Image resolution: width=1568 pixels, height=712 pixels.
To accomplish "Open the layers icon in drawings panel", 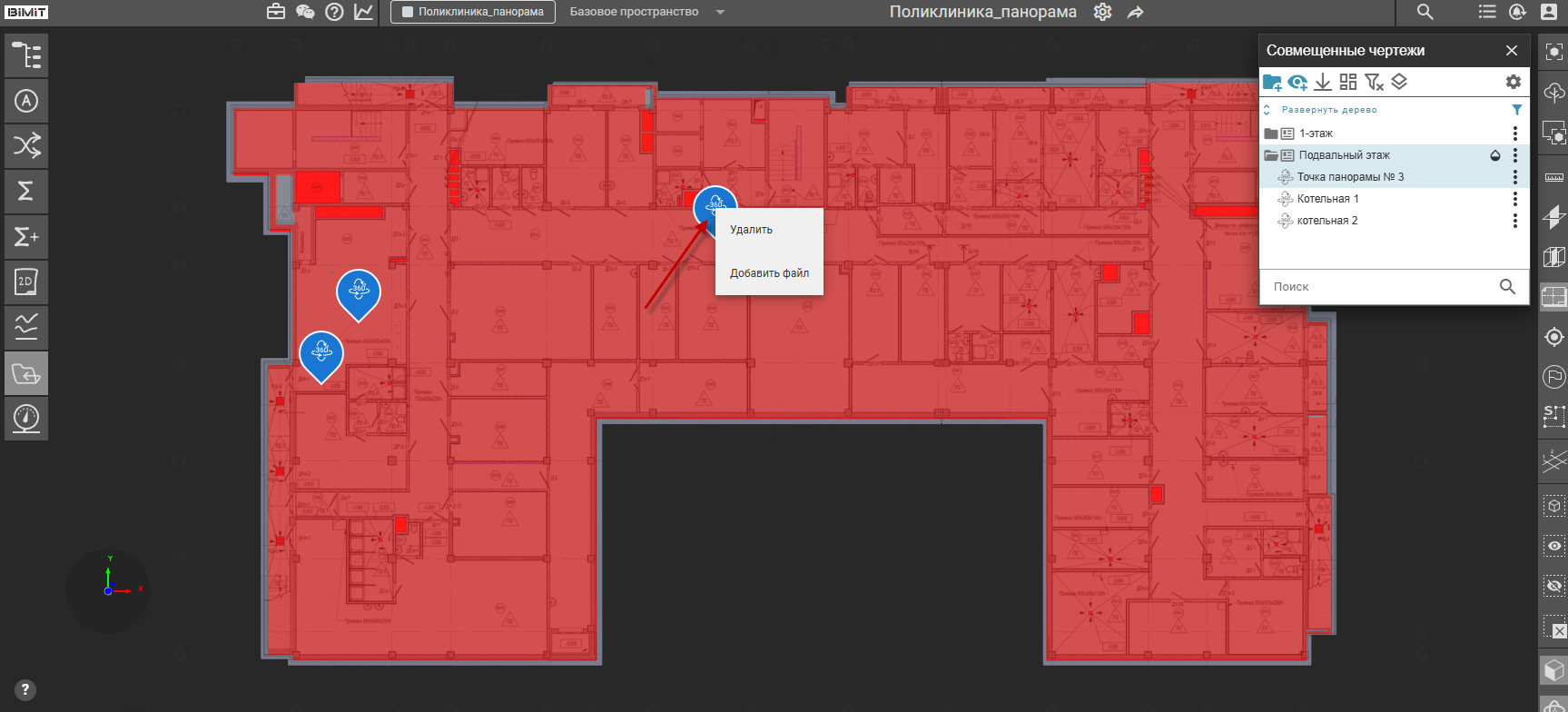I will pyautogui.click(x=1399, y=83).
